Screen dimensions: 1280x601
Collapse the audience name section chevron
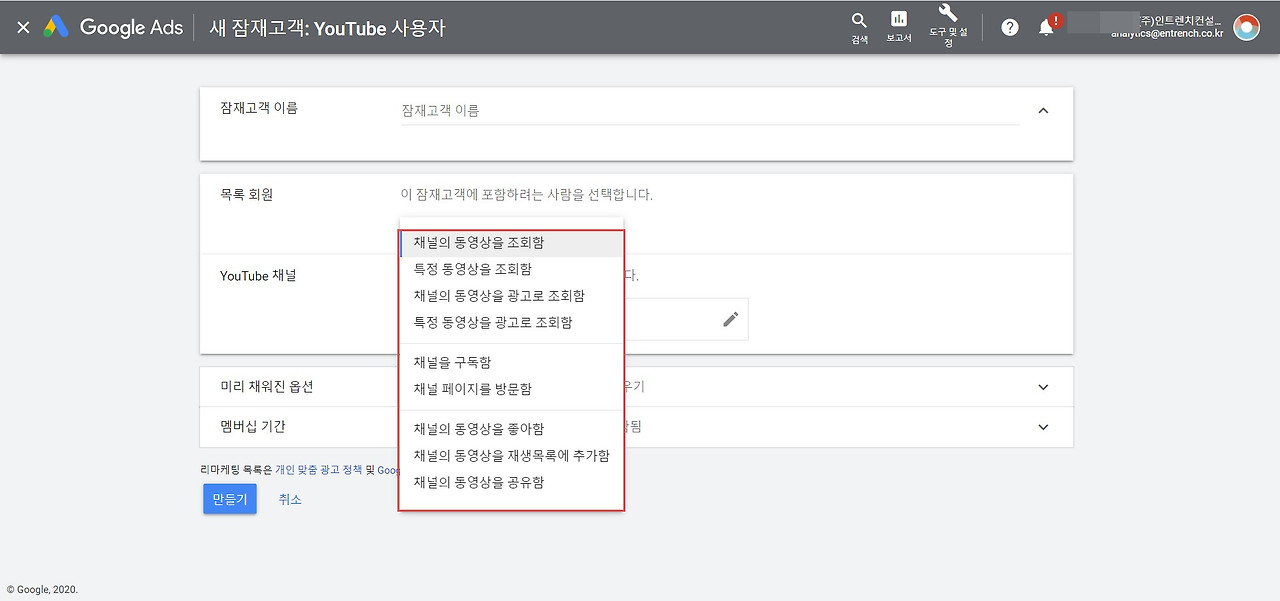[x=1043, y=111]
